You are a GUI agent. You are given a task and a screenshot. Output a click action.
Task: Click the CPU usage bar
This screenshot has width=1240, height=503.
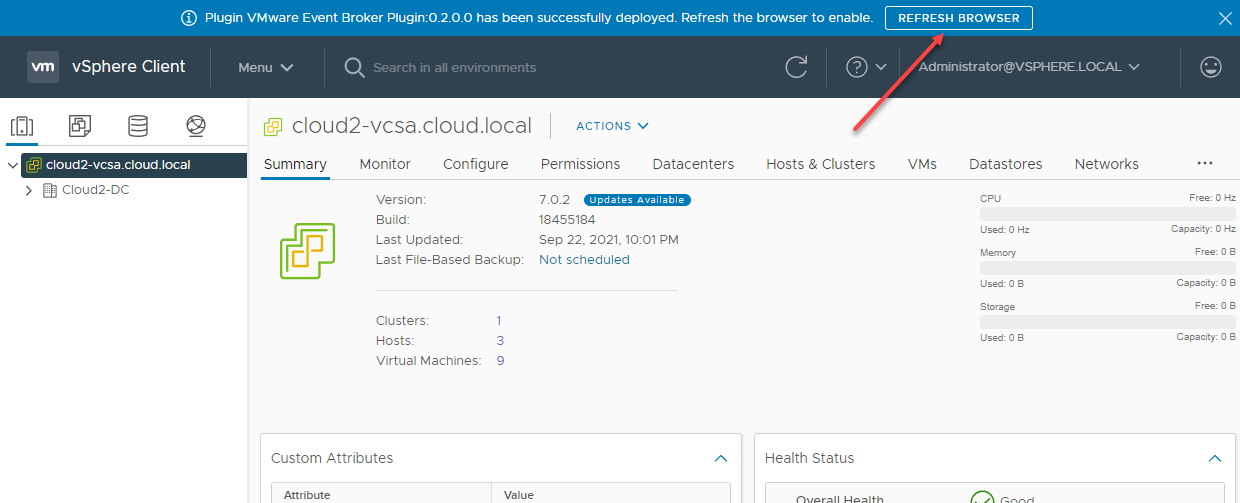pyautogui.click(x=1108, y=214)
